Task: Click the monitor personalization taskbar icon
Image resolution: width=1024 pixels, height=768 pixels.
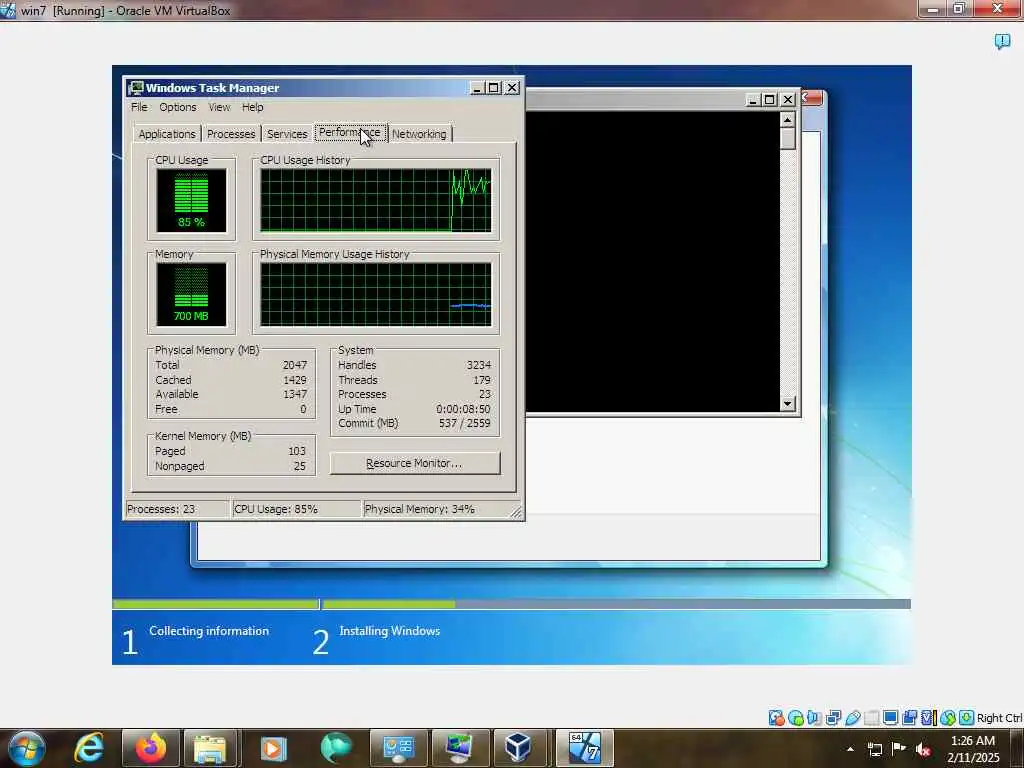Action: tap(459, 748)
